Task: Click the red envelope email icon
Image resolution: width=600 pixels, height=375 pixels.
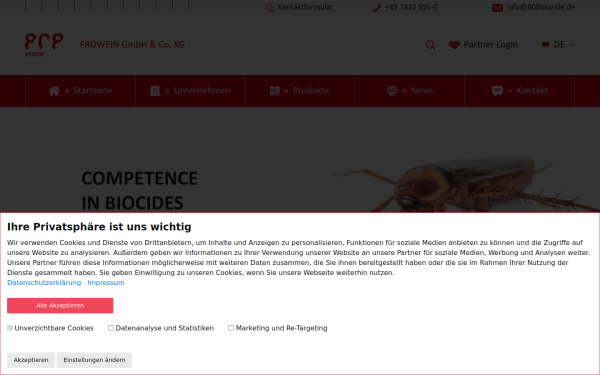Action: click(x=497, y=8)
